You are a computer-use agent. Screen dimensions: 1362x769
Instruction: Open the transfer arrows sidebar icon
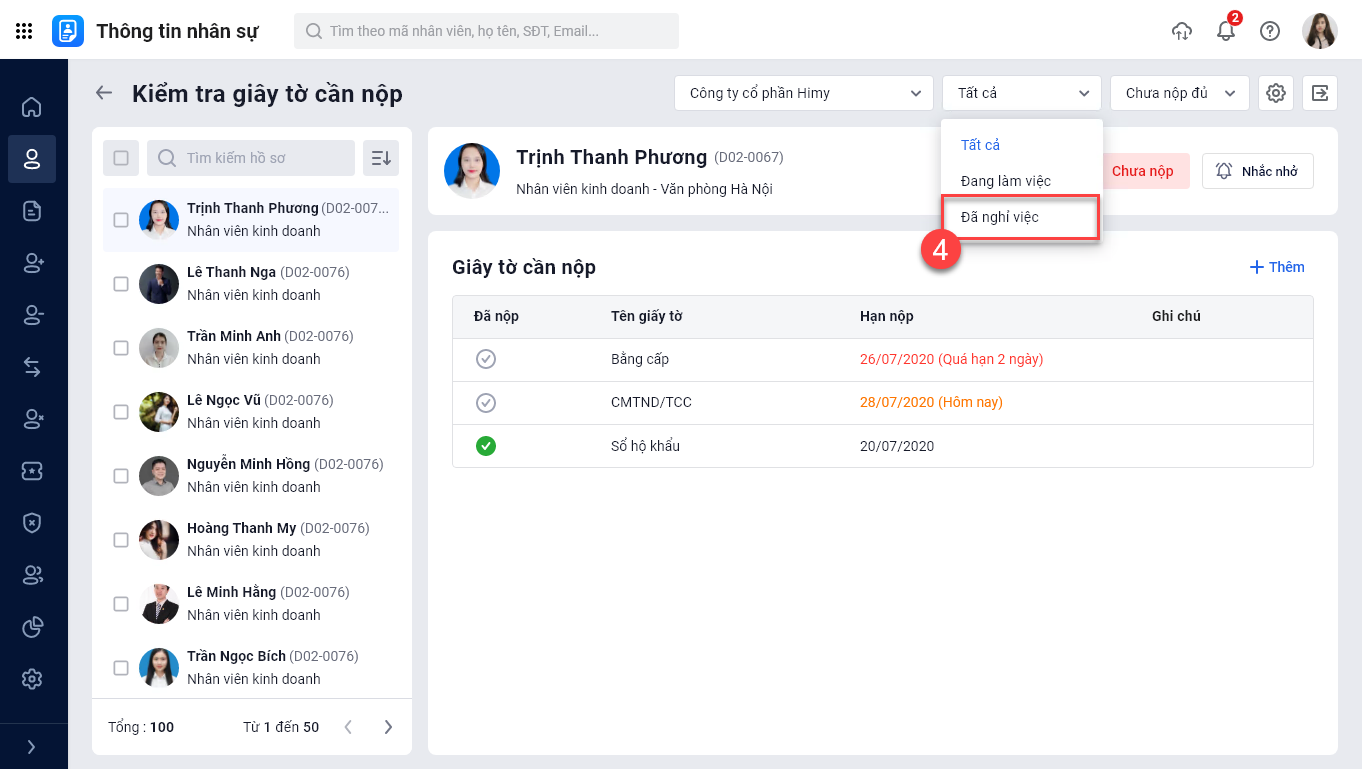[x=32, y=367]
